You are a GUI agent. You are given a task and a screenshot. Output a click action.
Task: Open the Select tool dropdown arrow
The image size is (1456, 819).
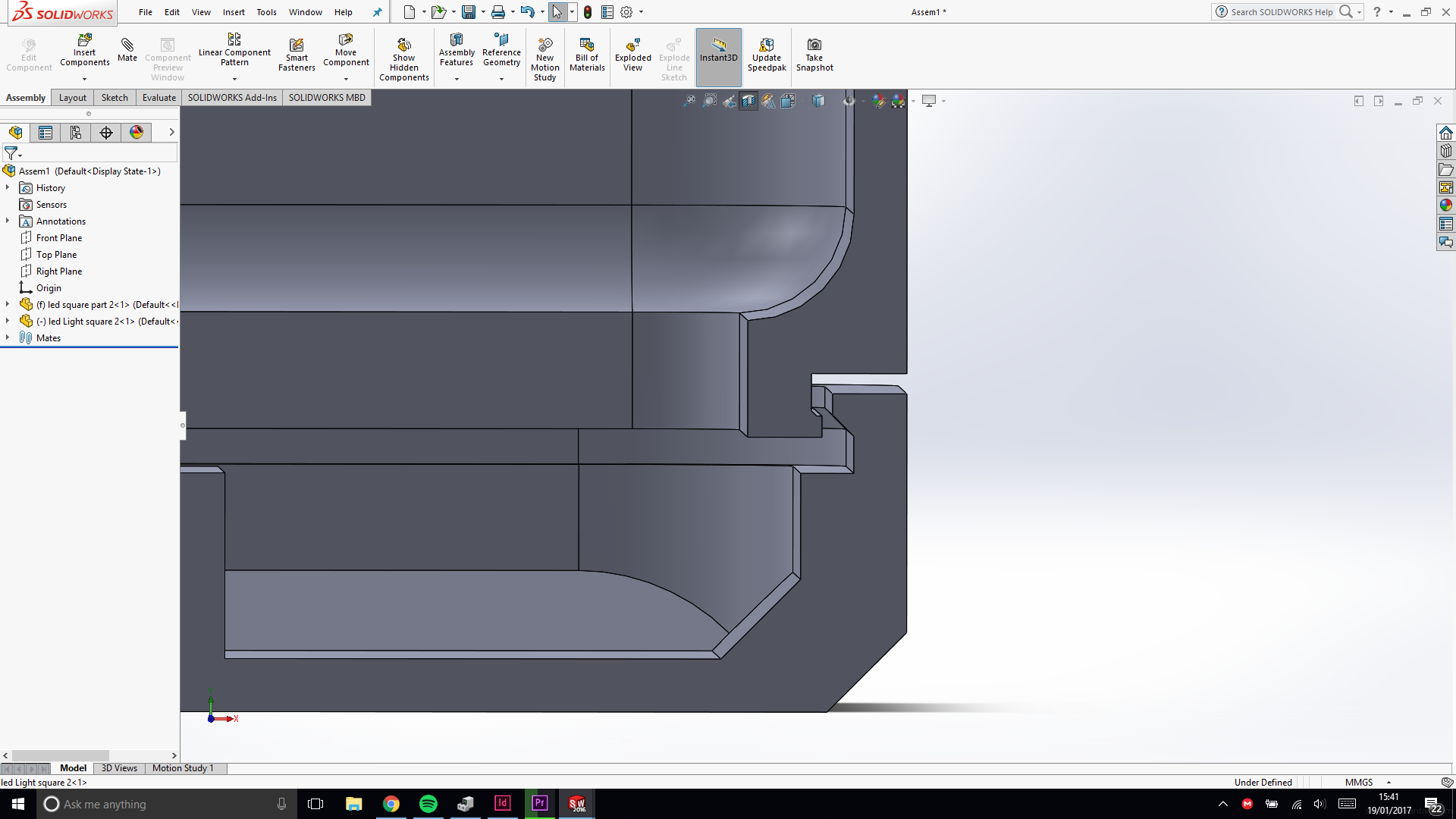572,12
